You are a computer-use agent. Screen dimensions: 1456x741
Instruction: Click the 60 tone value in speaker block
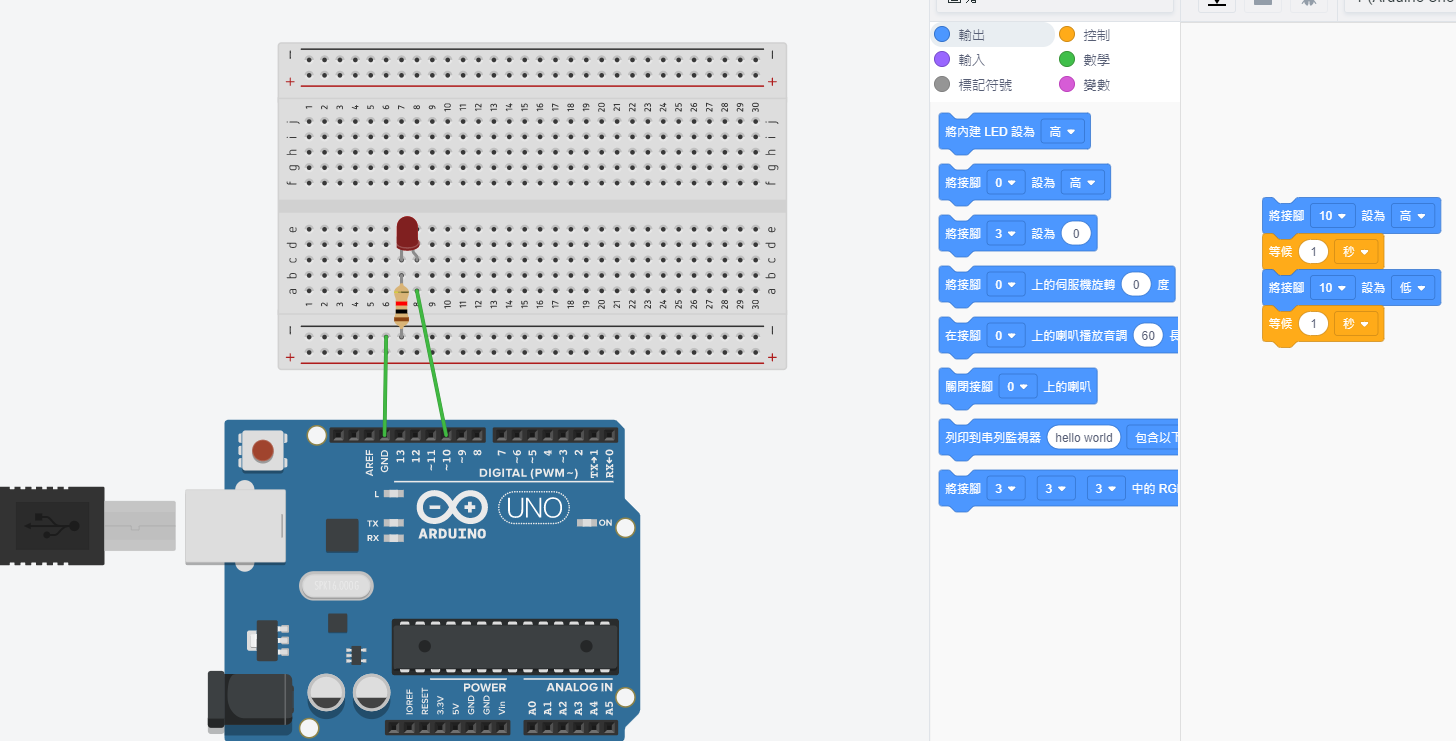pos(1148,336)
